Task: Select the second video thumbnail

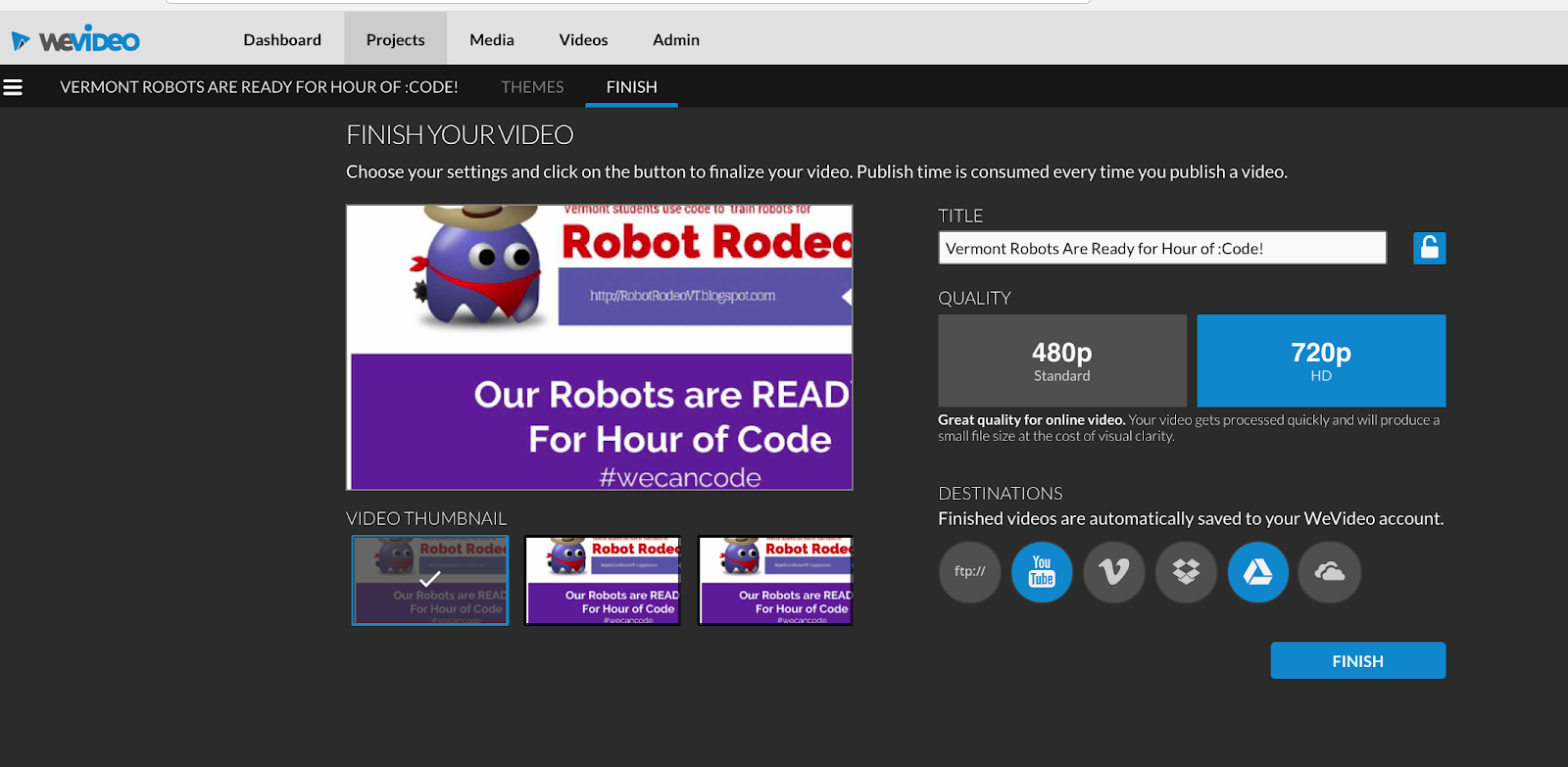Action: click(x=603, y=580)
